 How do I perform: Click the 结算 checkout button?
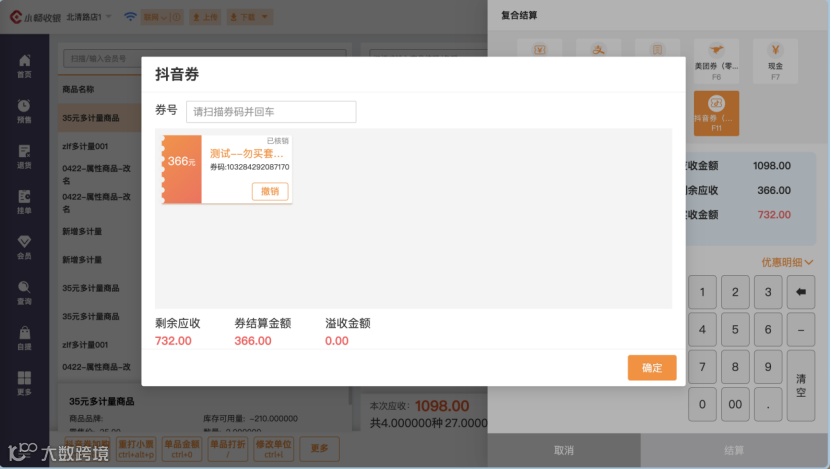[734, 450]
